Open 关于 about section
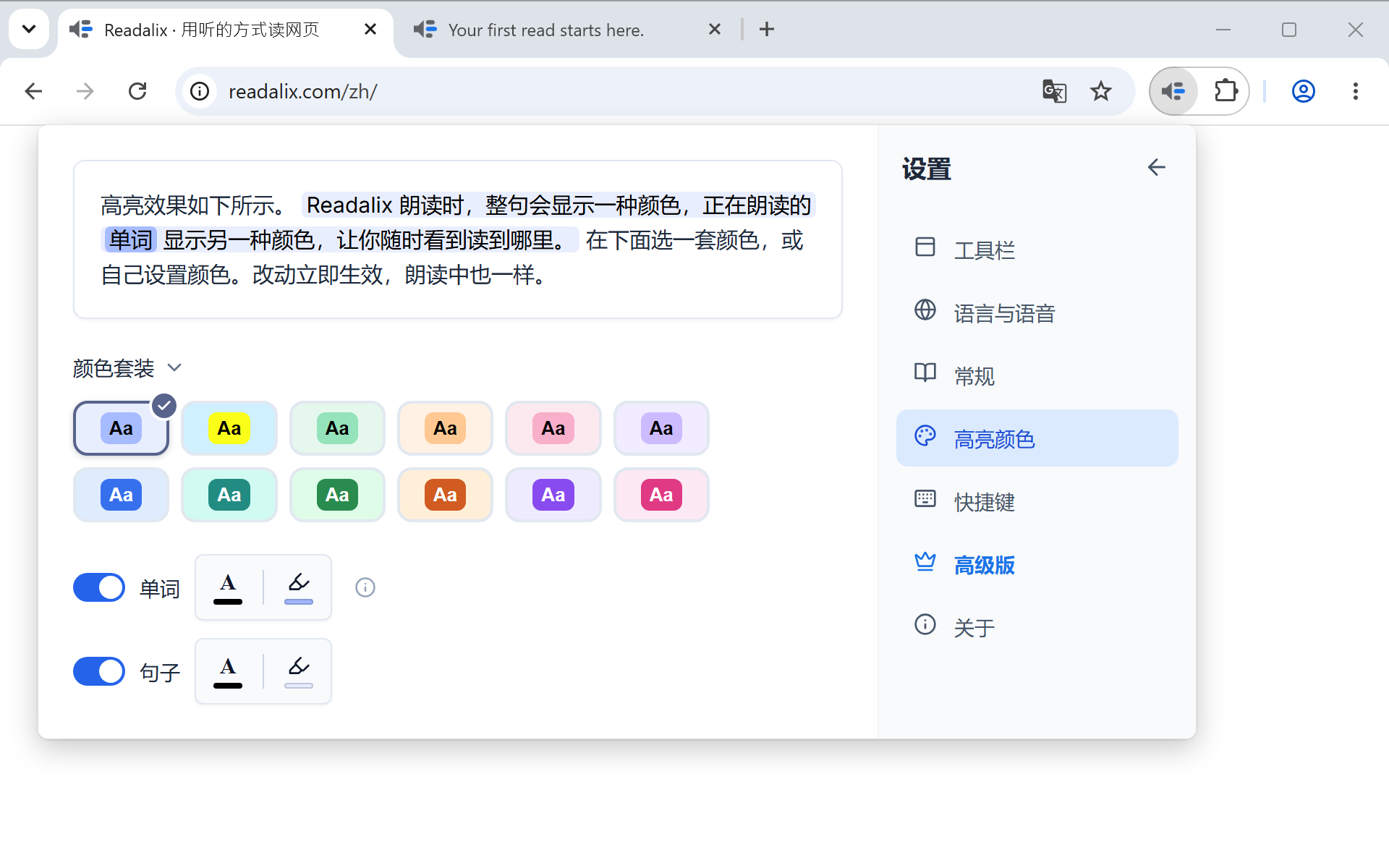This screenshot has width=1389, height=868. 1037,627
